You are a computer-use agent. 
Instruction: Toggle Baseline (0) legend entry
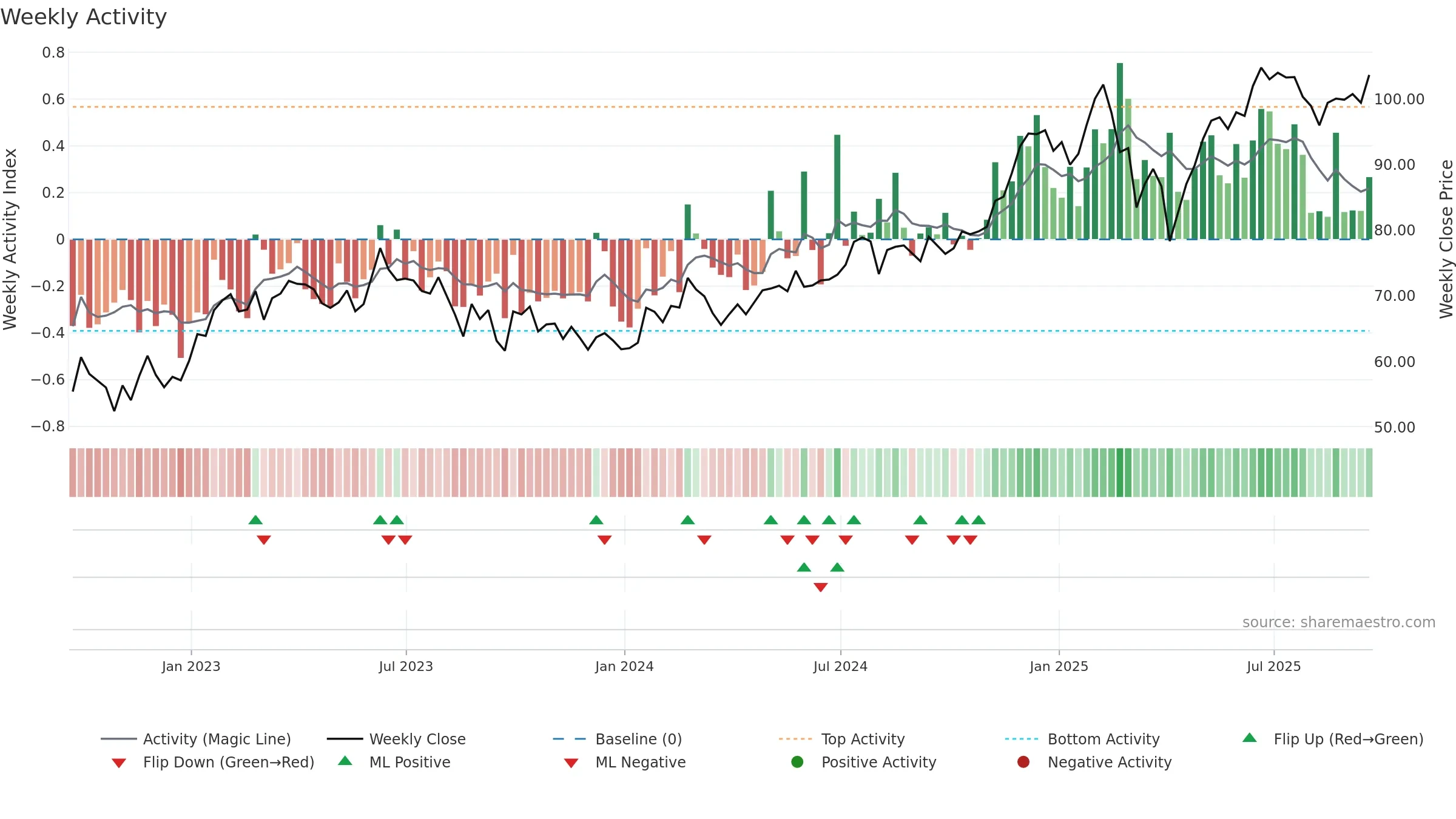click(x=618, y=739)
